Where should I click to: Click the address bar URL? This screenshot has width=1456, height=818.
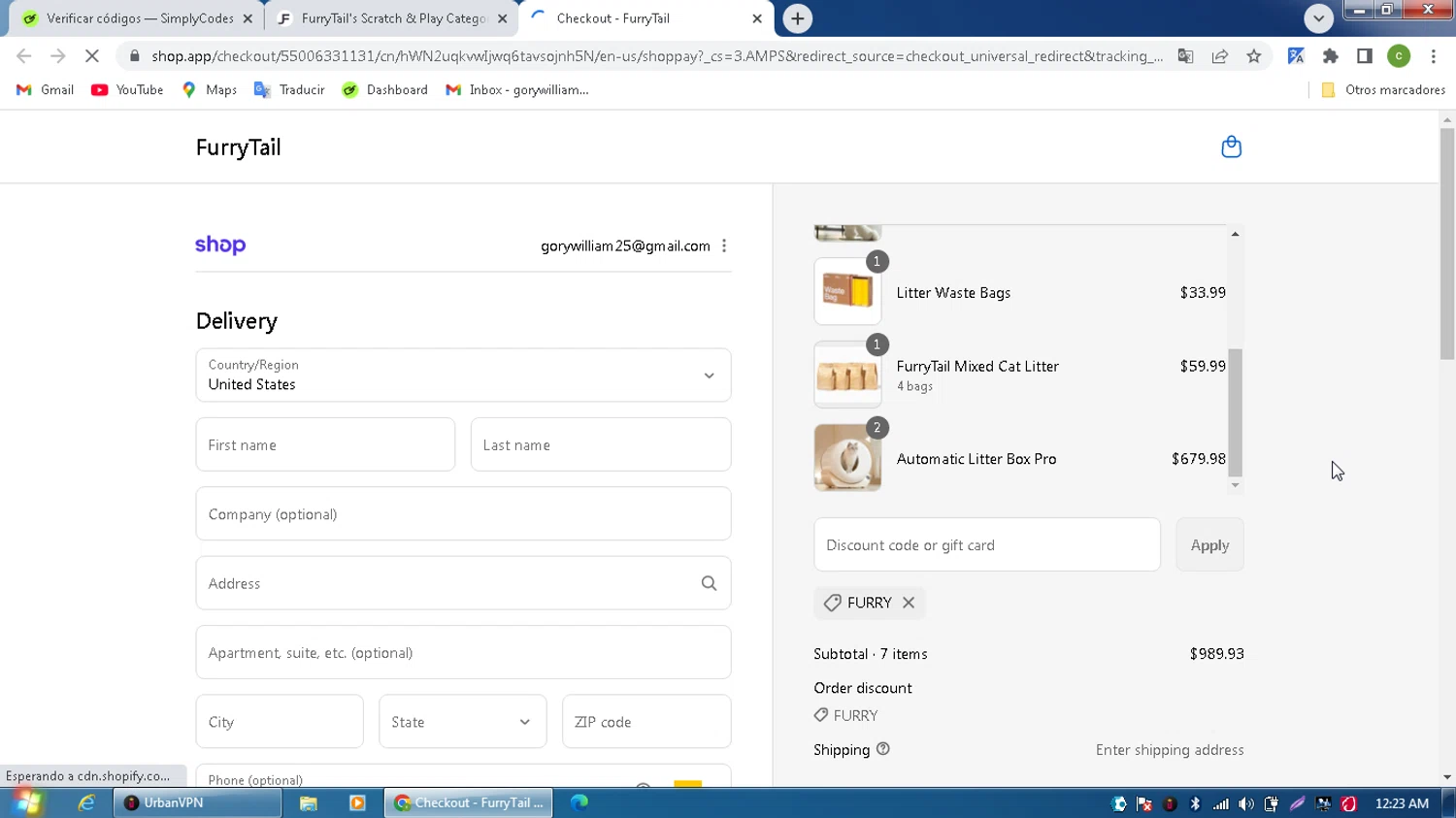(x=657, y=56)
